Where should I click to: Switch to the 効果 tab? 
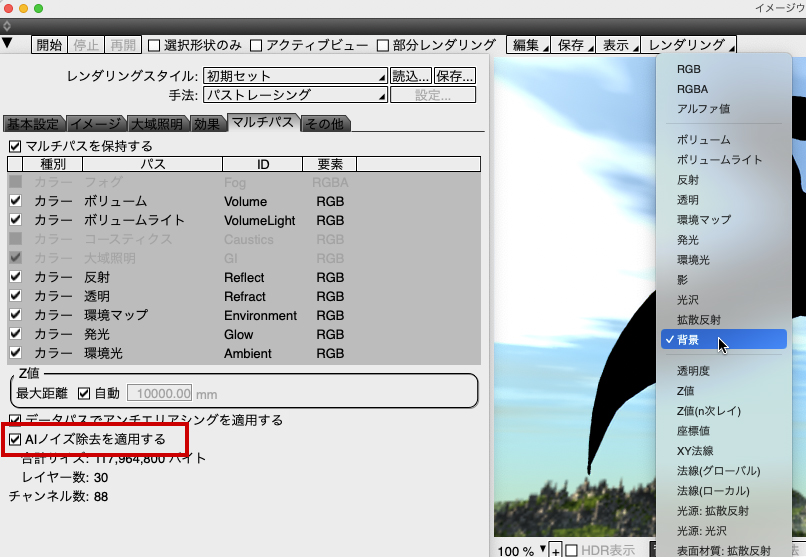tap(207, 124)
